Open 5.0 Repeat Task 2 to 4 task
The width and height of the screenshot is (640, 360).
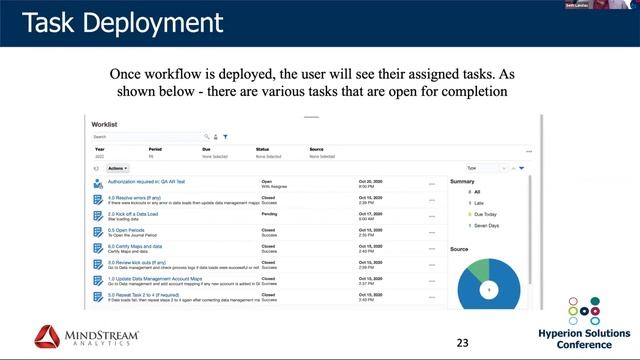[143, 295]
